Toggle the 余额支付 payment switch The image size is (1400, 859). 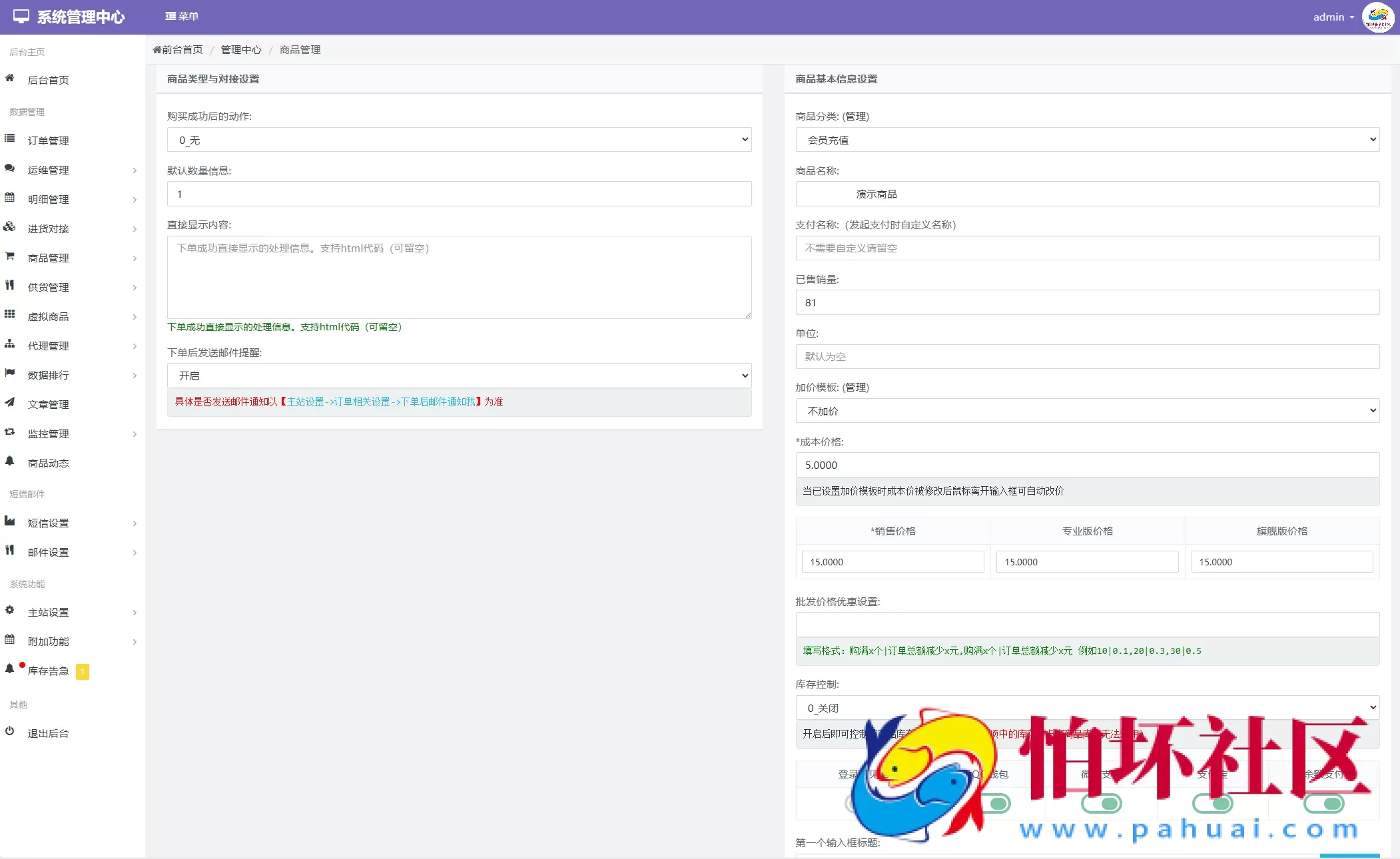pos(1324,804)
